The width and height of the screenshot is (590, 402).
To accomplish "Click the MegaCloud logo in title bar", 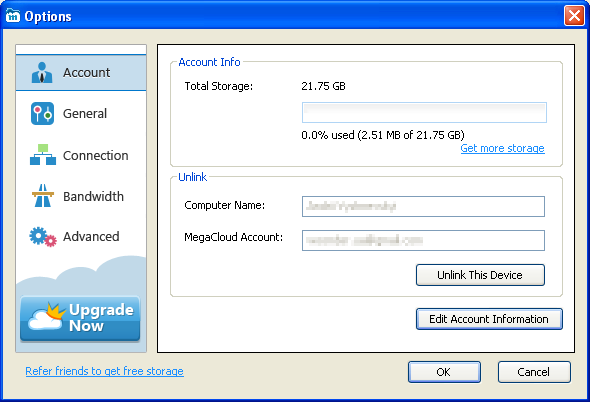I will pyautogui.click(x=13, y=15).
